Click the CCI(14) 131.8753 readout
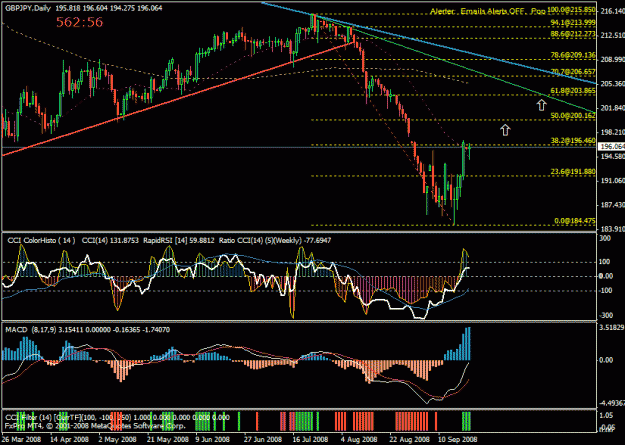This screenshot has height=445, width=625. (110, 240)
